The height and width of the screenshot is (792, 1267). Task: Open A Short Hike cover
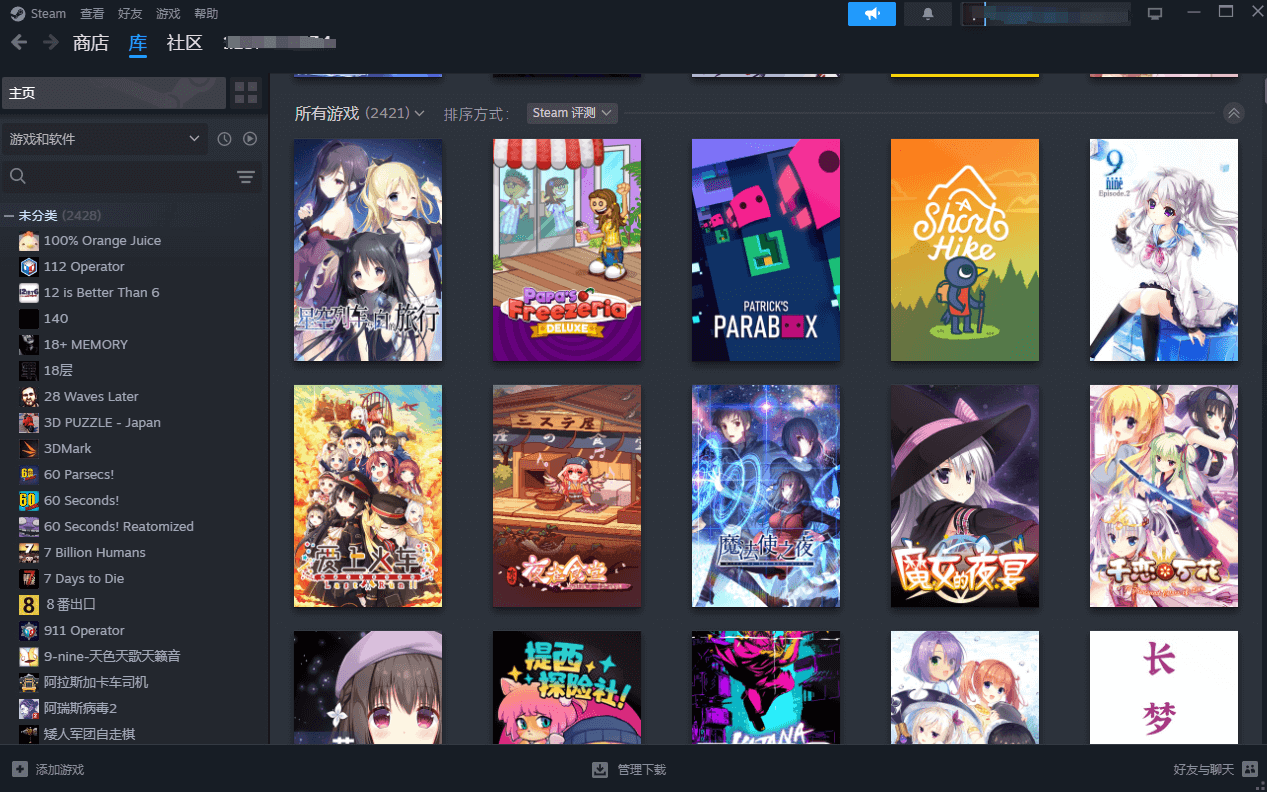(965, 250)
